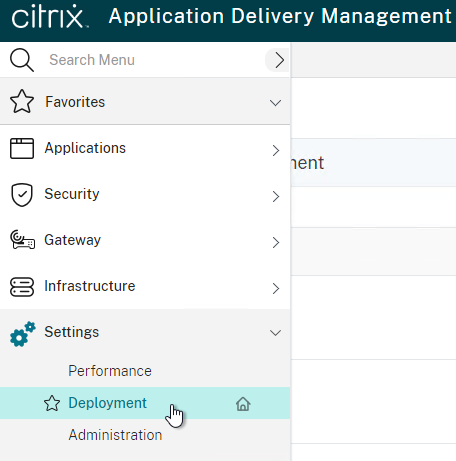Click the Security shield icon
Viewport: 456px width, 461px height.
[x=22, y=195]
